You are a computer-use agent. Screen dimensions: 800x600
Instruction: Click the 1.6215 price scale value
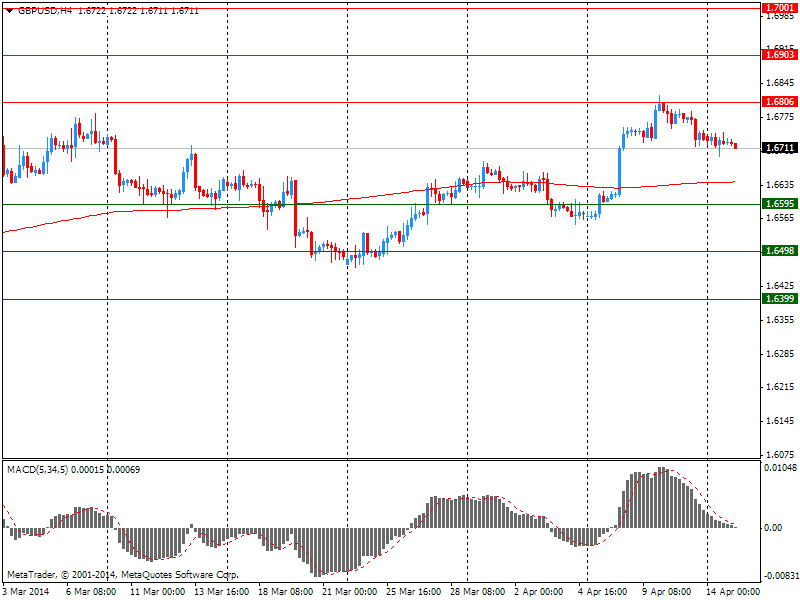(x=781, y=387)
